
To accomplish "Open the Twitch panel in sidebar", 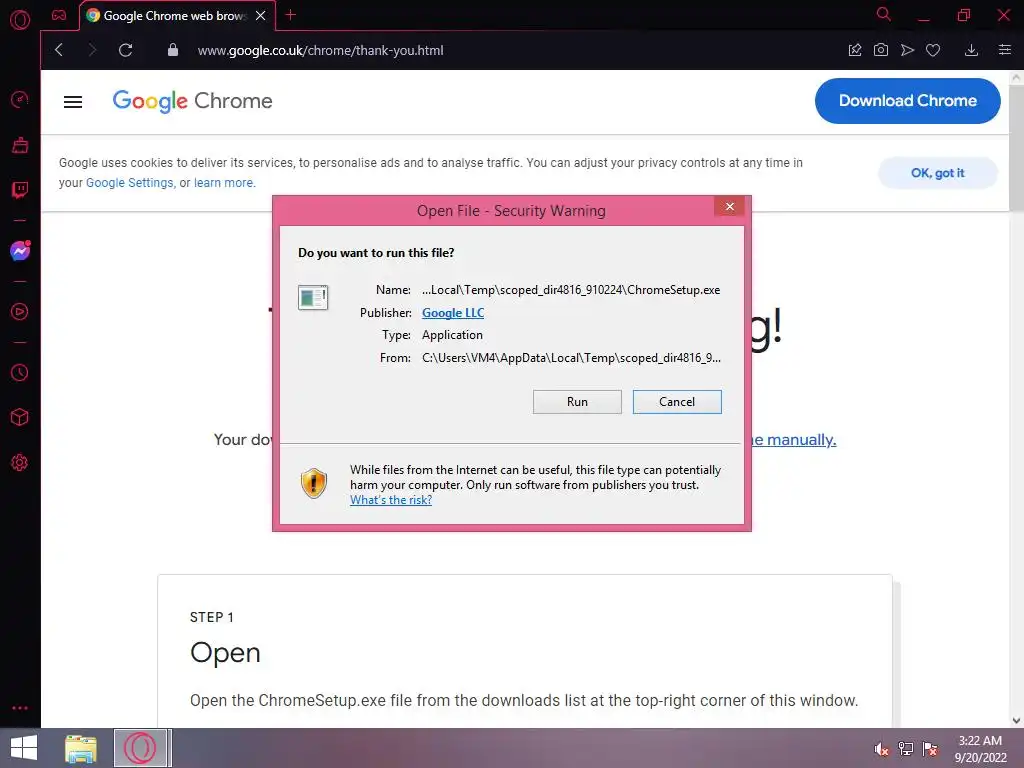I will 20,190.
